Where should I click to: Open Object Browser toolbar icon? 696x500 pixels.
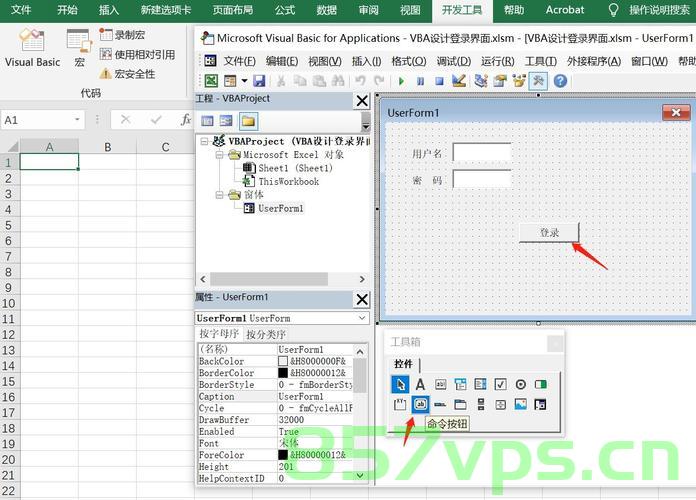pyautogui.click(x=519, y=81)
